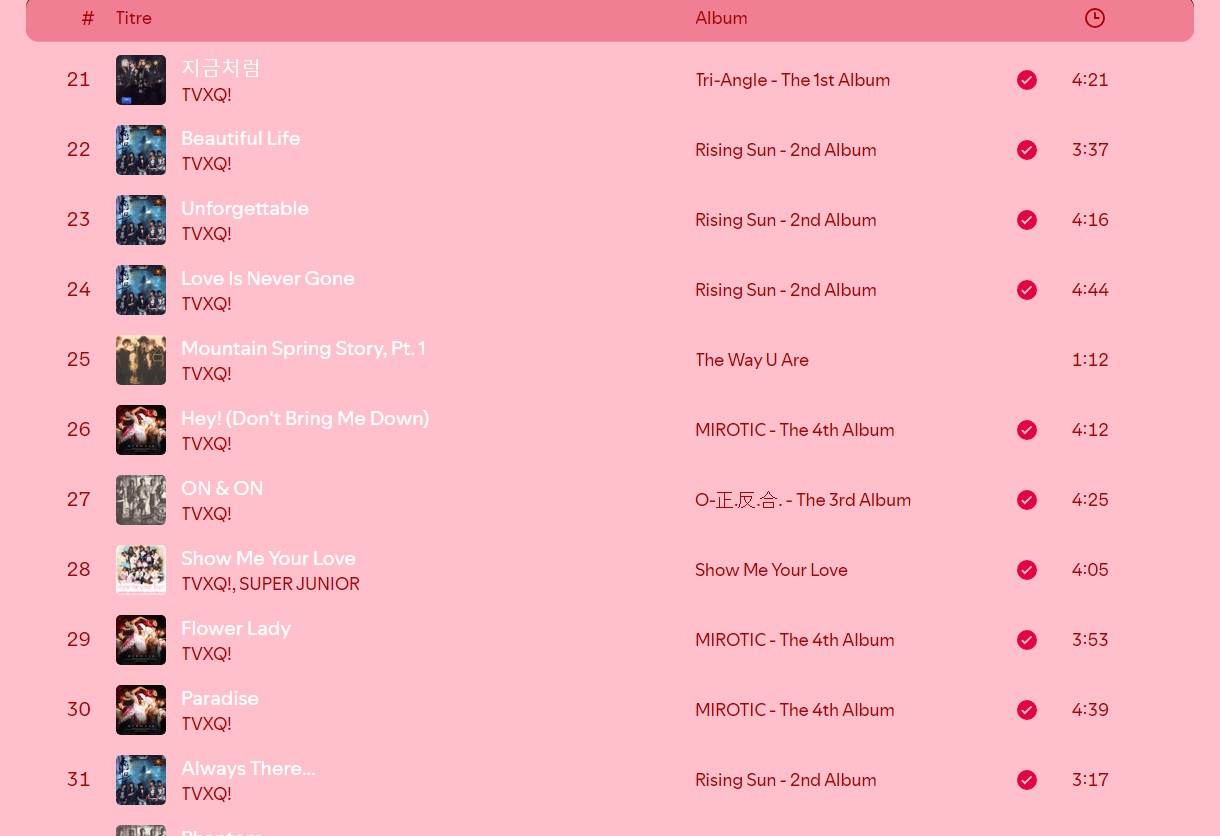Click the Unforgettable song title

click(x=245, y=208)
